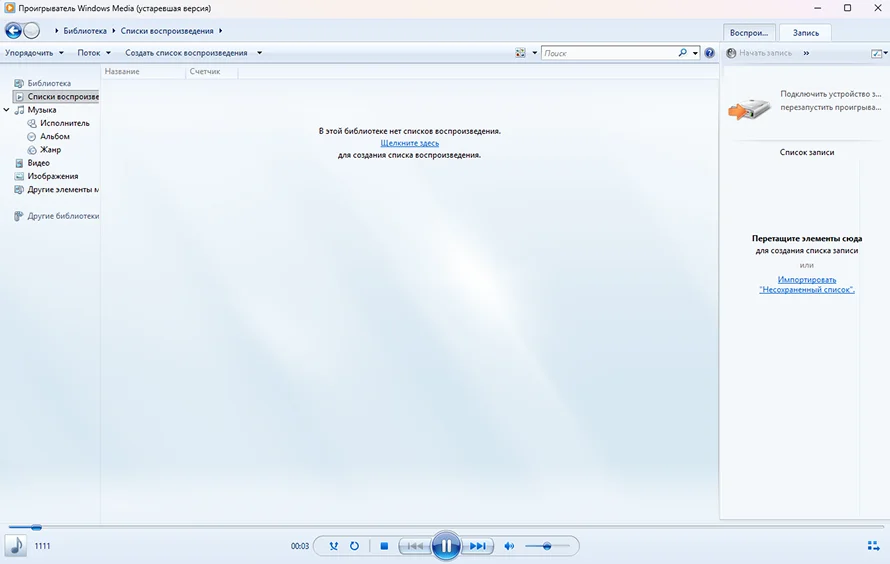Click the Windows Media Player title icon
890x564 pixels.
pyautogui.click(x=9, y=8)
